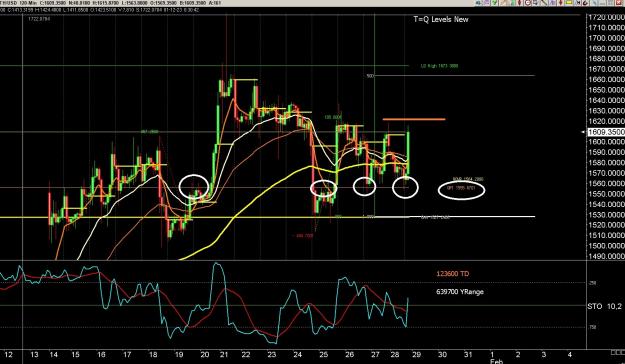625x364 pixels.
Task: Click the 1630.0000 price axis label
Action: pos(606,110)
